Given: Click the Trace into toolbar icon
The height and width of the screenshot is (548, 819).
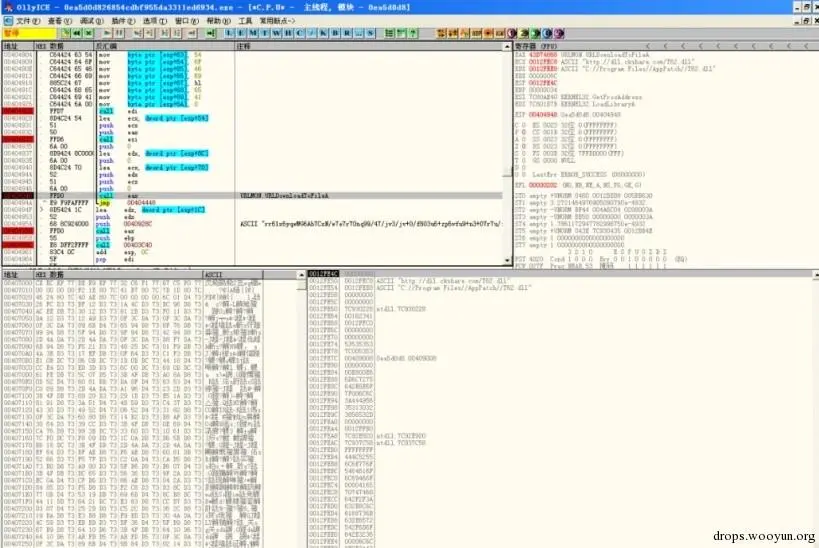Looking at the screenshot, I should coord(165,33).
